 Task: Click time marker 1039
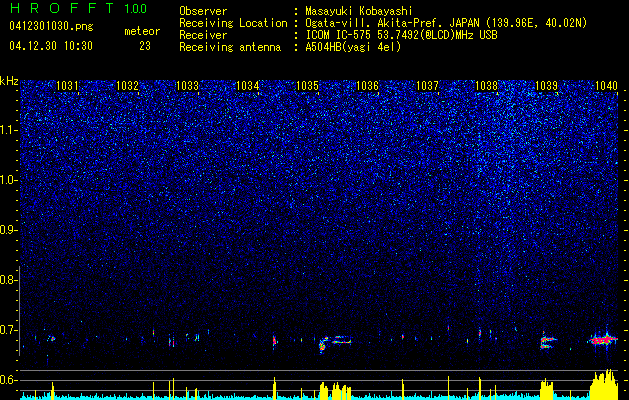click(x=547, y=85)
